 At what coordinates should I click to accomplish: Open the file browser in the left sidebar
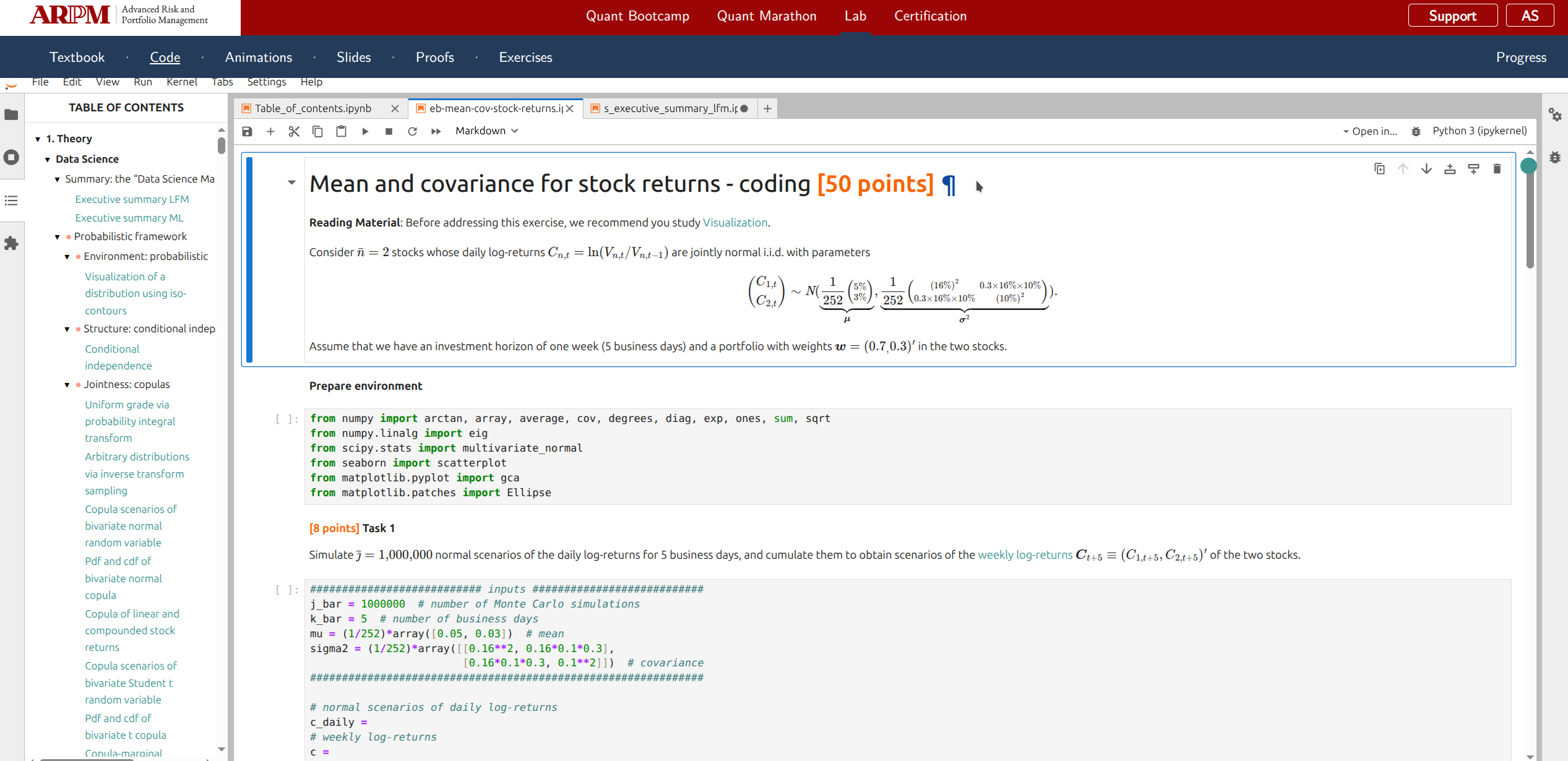tap(12, 115)
